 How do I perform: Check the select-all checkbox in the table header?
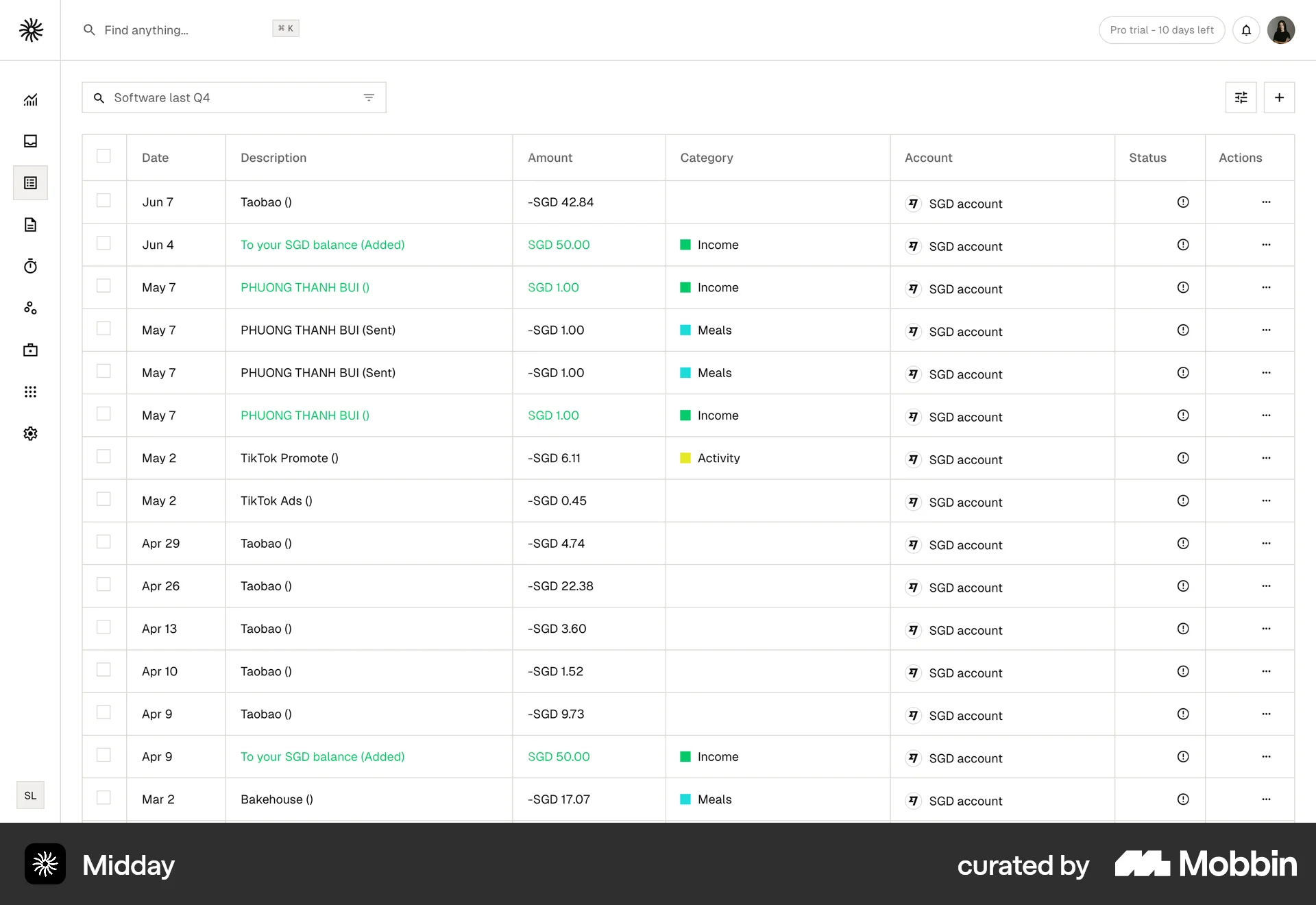104,156
